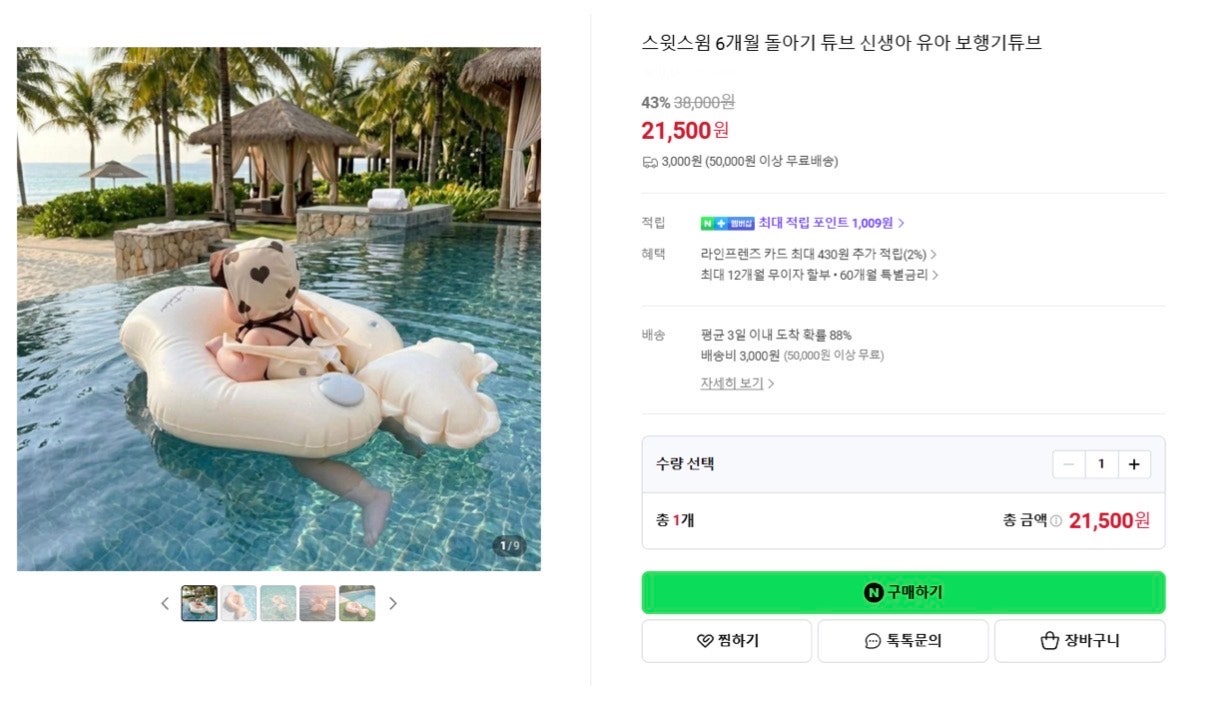Open next image with right carousel chevron
Viewport: 1206px width, 715px height.
coord(393,603)
